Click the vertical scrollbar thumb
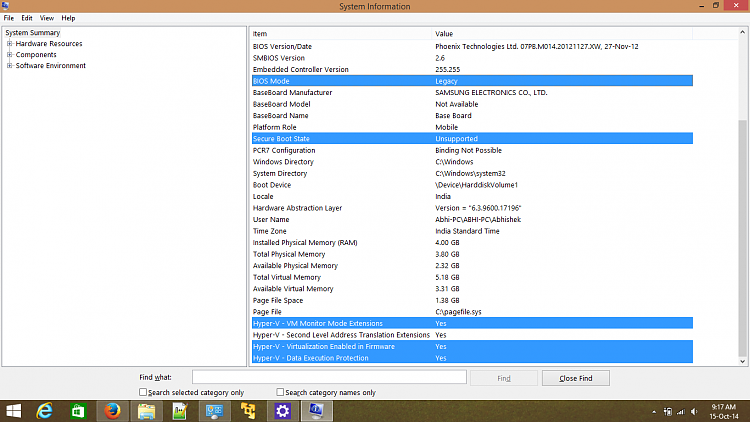The width and height of the screenshot is (750, 422). click(x=742, y=238)
